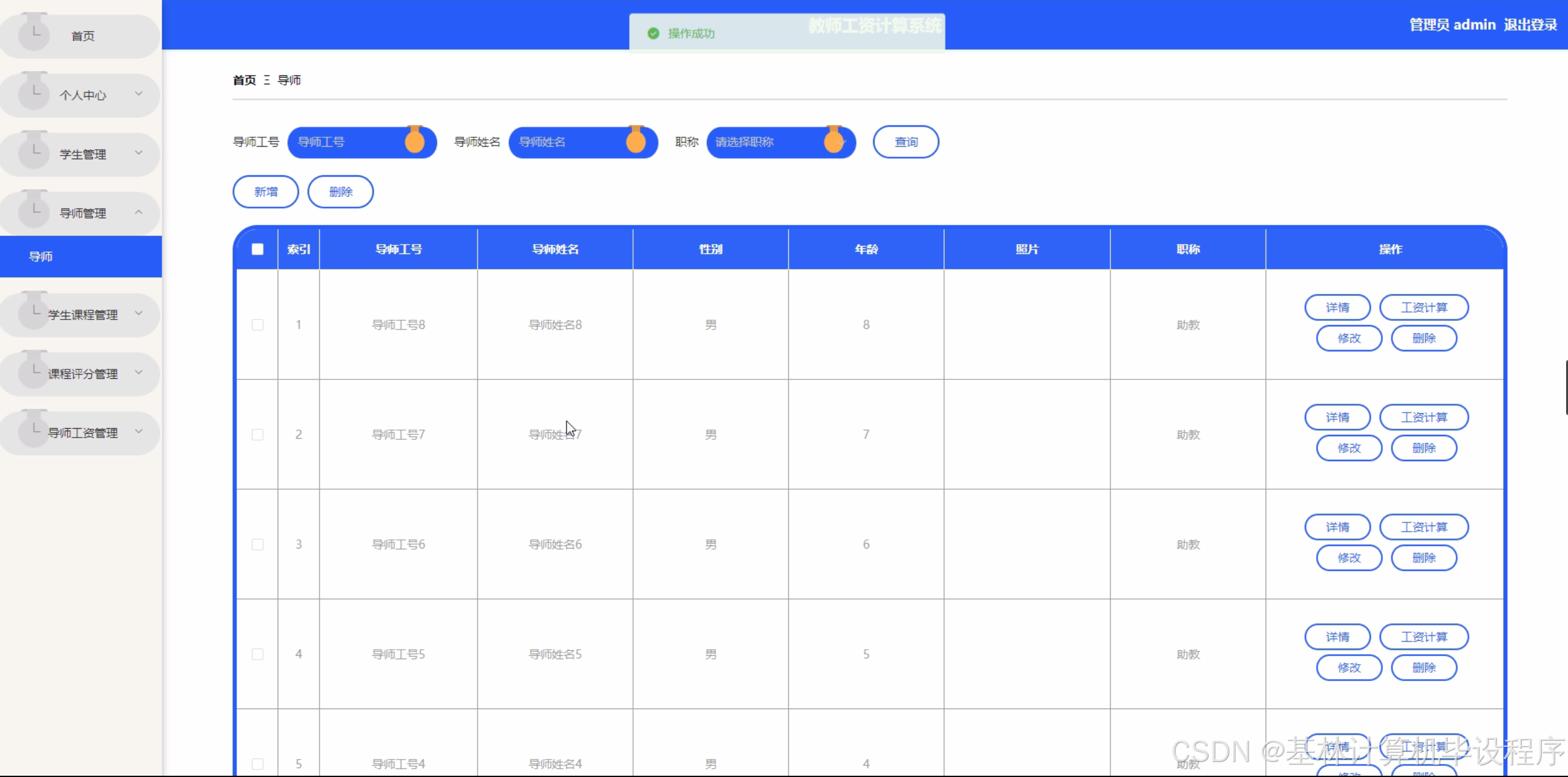Check the checkbox for row 导师工号6
Screen dimensions: 1568x777
coord(258,544)
